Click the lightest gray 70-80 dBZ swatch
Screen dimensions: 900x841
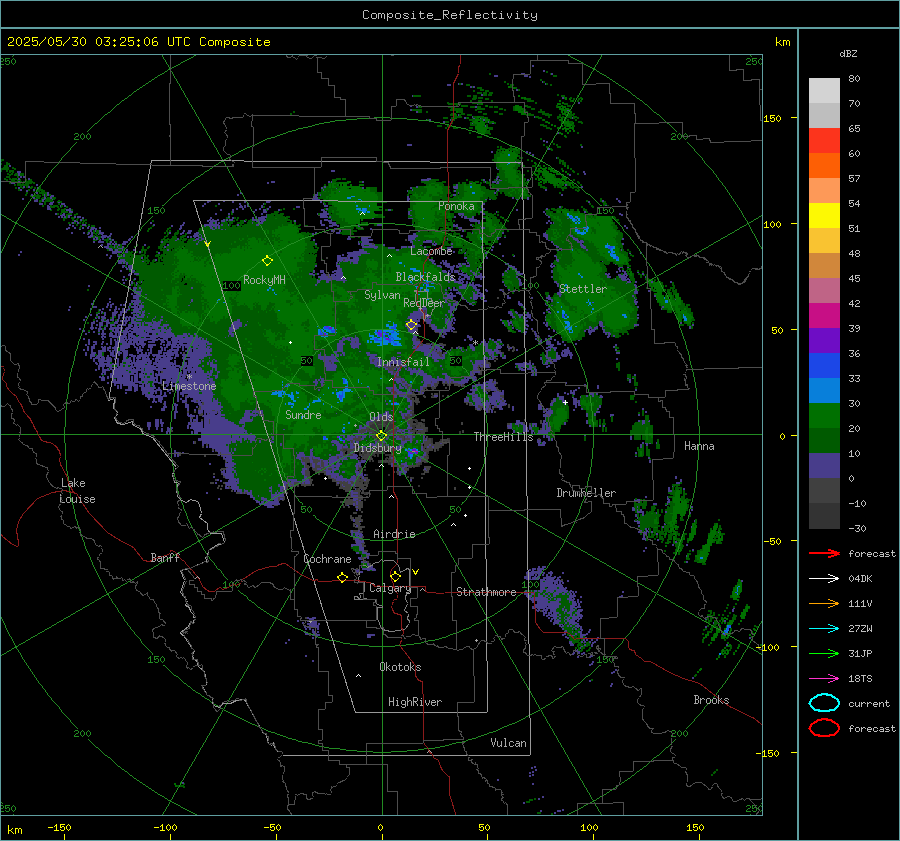(x=824, y=91)
